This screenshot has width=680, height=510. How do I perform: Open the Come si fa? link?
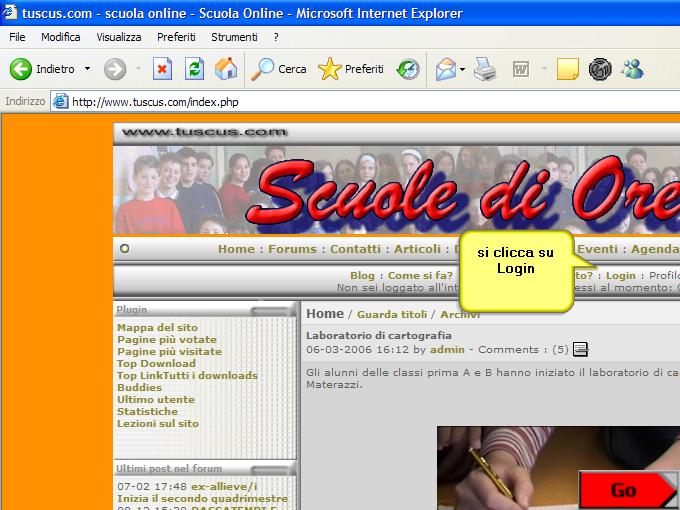(x=420, y=276)
